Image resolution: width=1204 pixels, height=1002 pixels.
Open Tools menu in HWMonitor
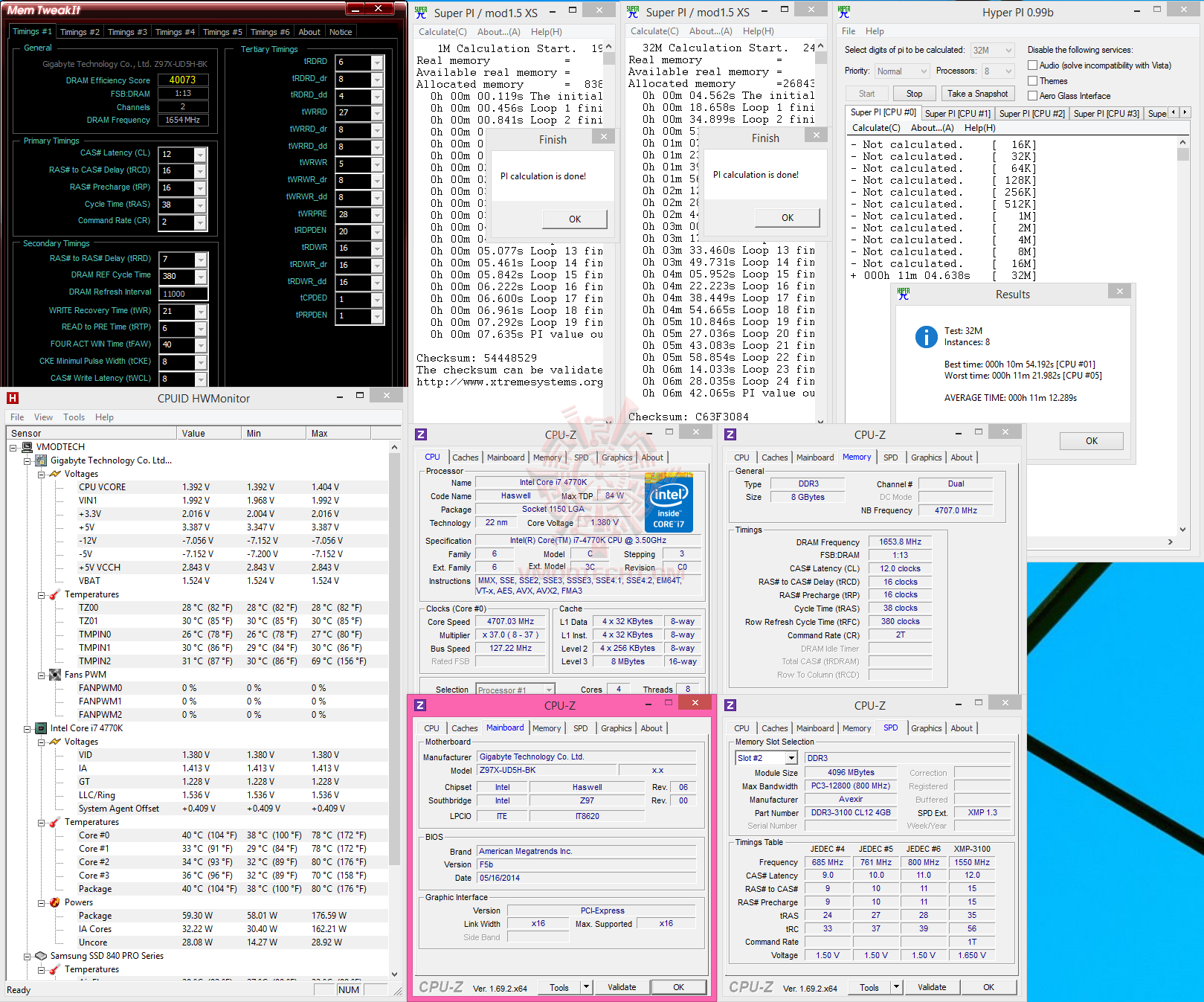(74, 417)
